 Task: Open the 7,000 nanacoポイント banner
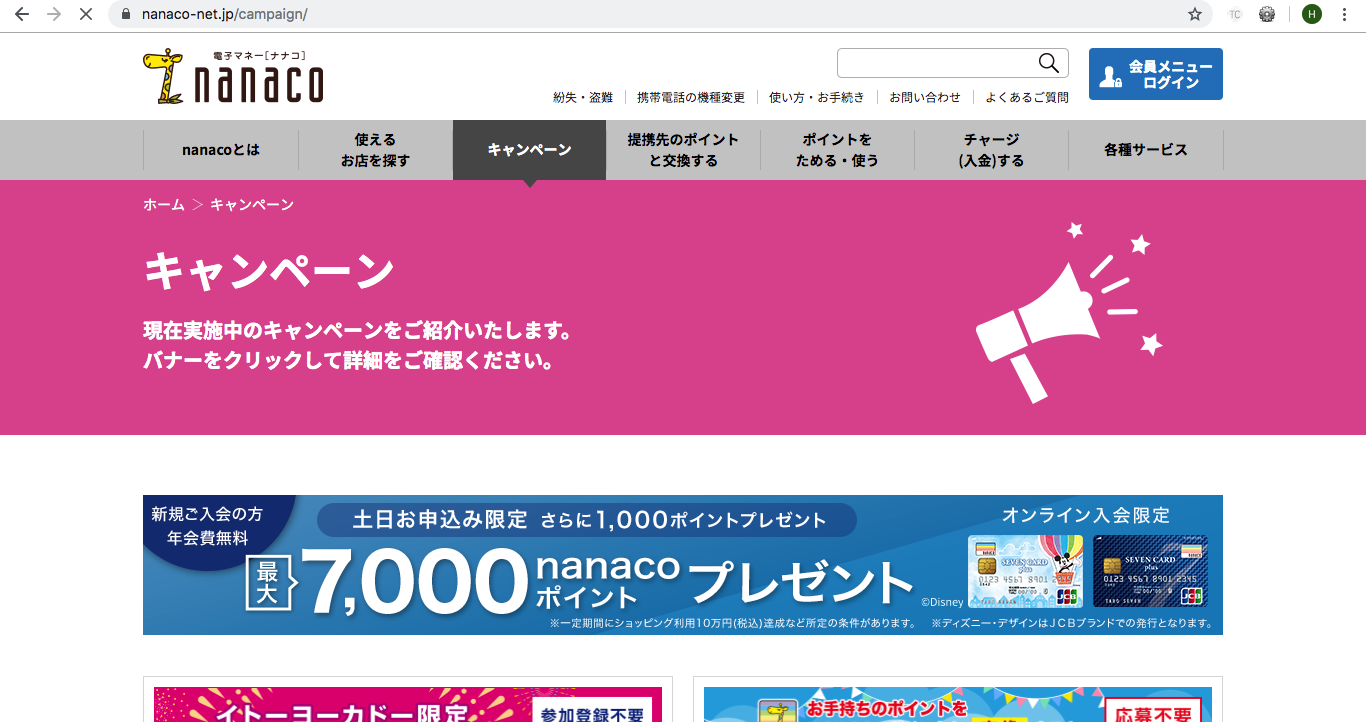(x=683, y=565)
